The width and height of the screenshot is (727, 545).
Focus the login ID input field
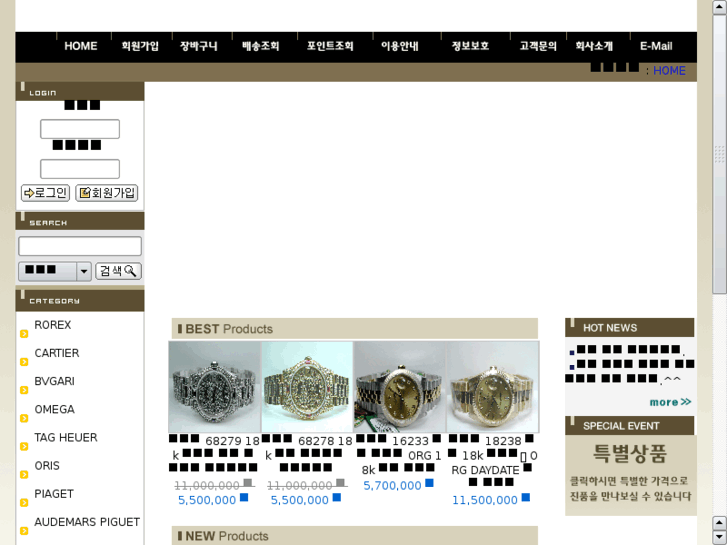pos(80,129)
